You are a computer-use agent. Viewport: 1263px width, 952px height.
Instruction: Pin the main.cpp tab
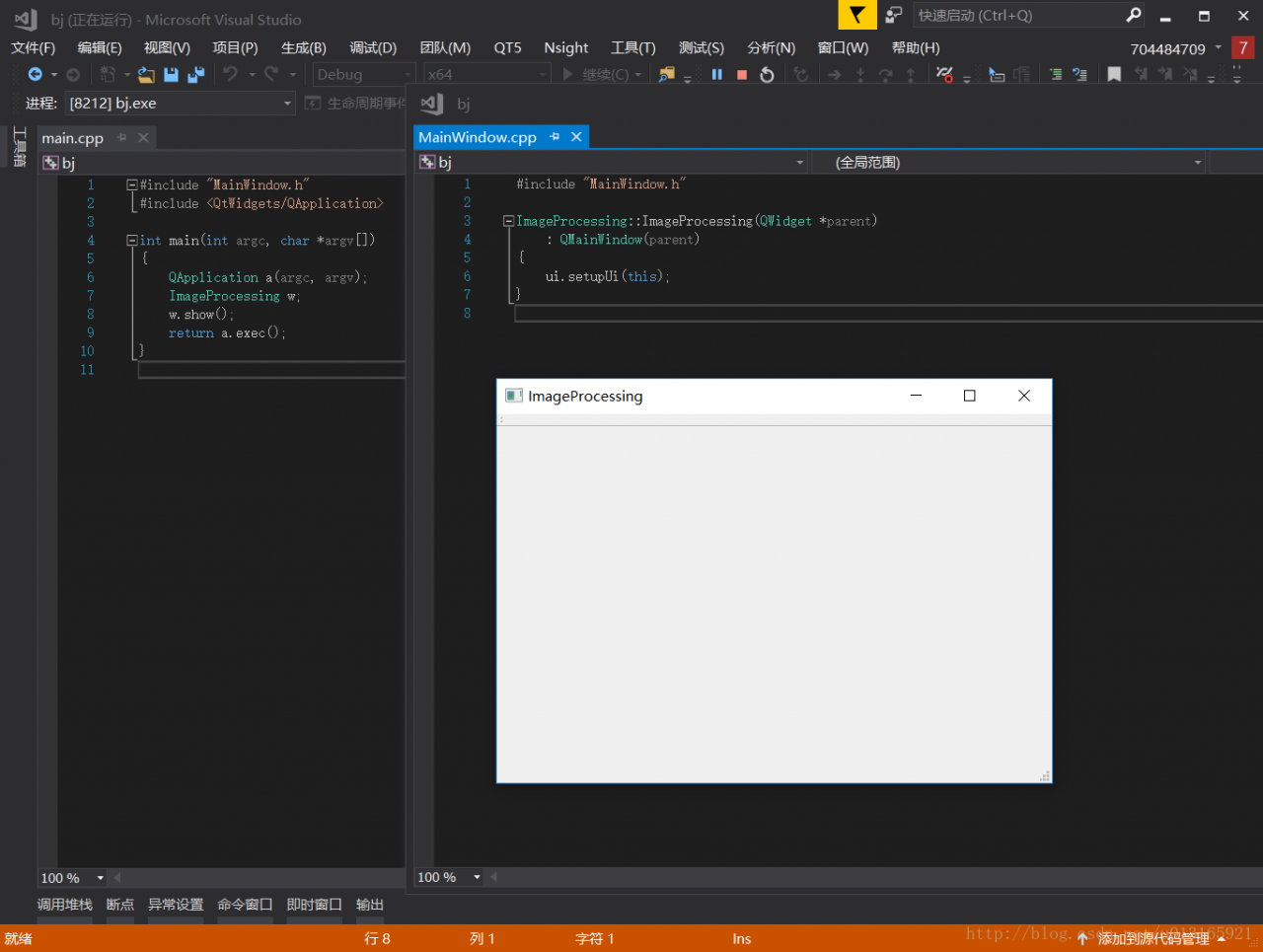122,138
